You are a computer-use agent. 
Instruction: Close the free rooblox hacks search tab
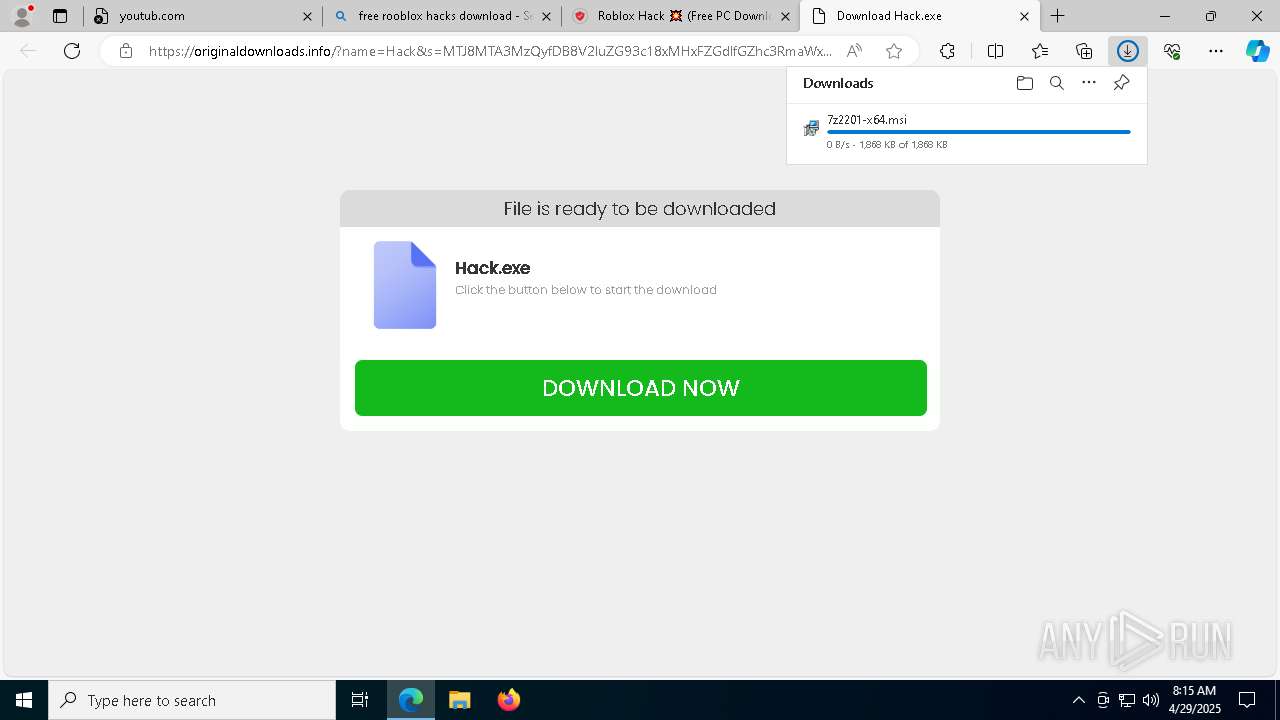(x=546, y=16)
